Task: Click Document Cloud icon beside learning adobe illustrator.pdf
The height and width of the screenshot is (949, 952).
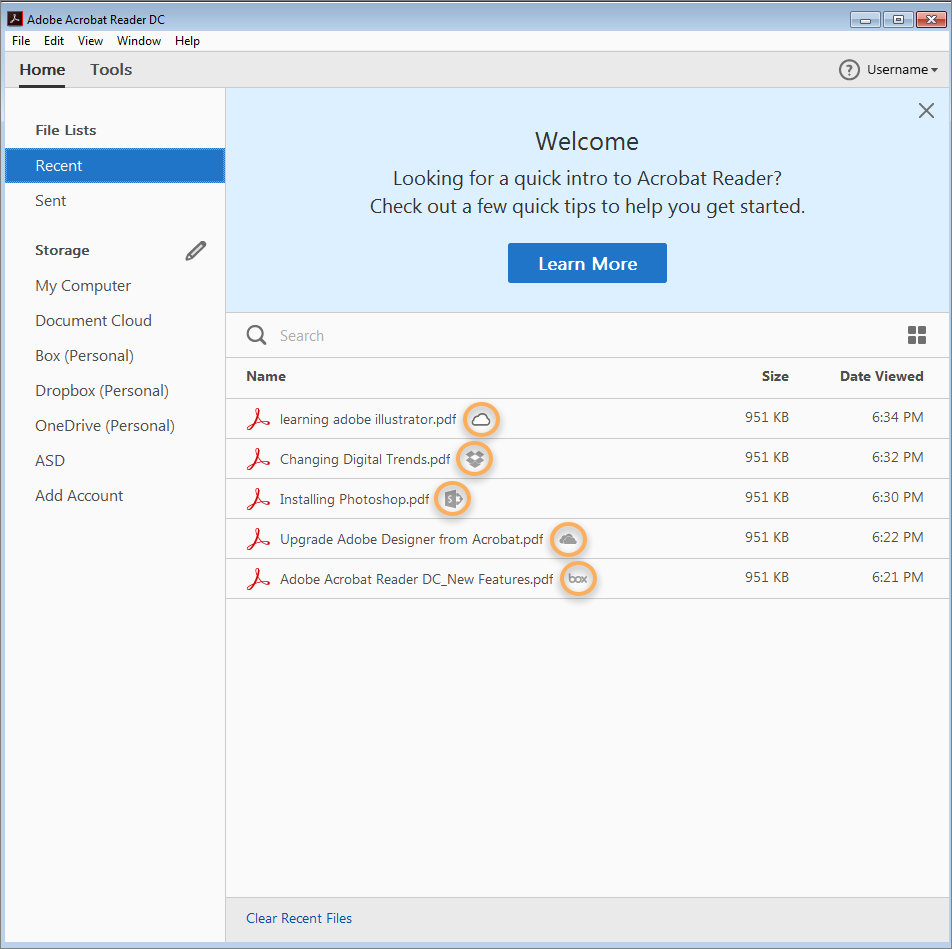Action: pyautogui.click(x=481, y=420)
